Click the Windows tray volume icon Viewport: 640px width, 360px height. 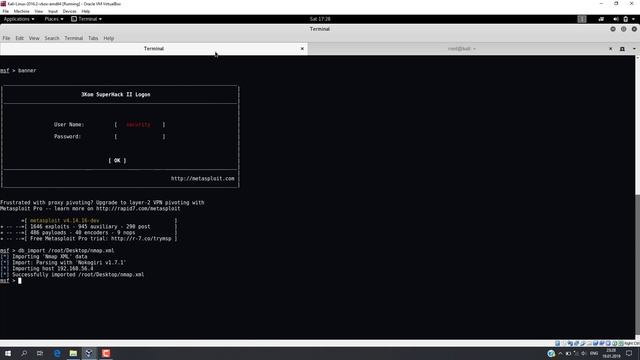pos(583,353)
